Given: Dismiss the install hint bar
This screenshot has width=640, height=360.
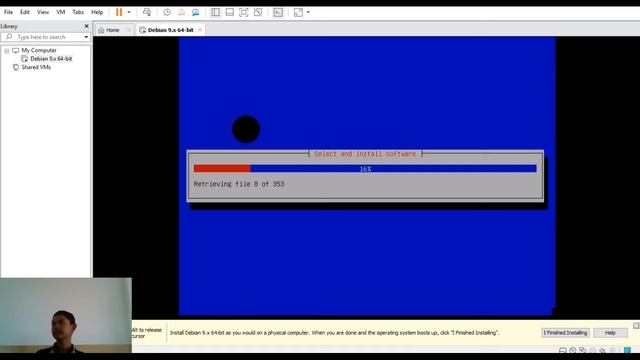Looking at the screenshot, I should tap(636, 325).
